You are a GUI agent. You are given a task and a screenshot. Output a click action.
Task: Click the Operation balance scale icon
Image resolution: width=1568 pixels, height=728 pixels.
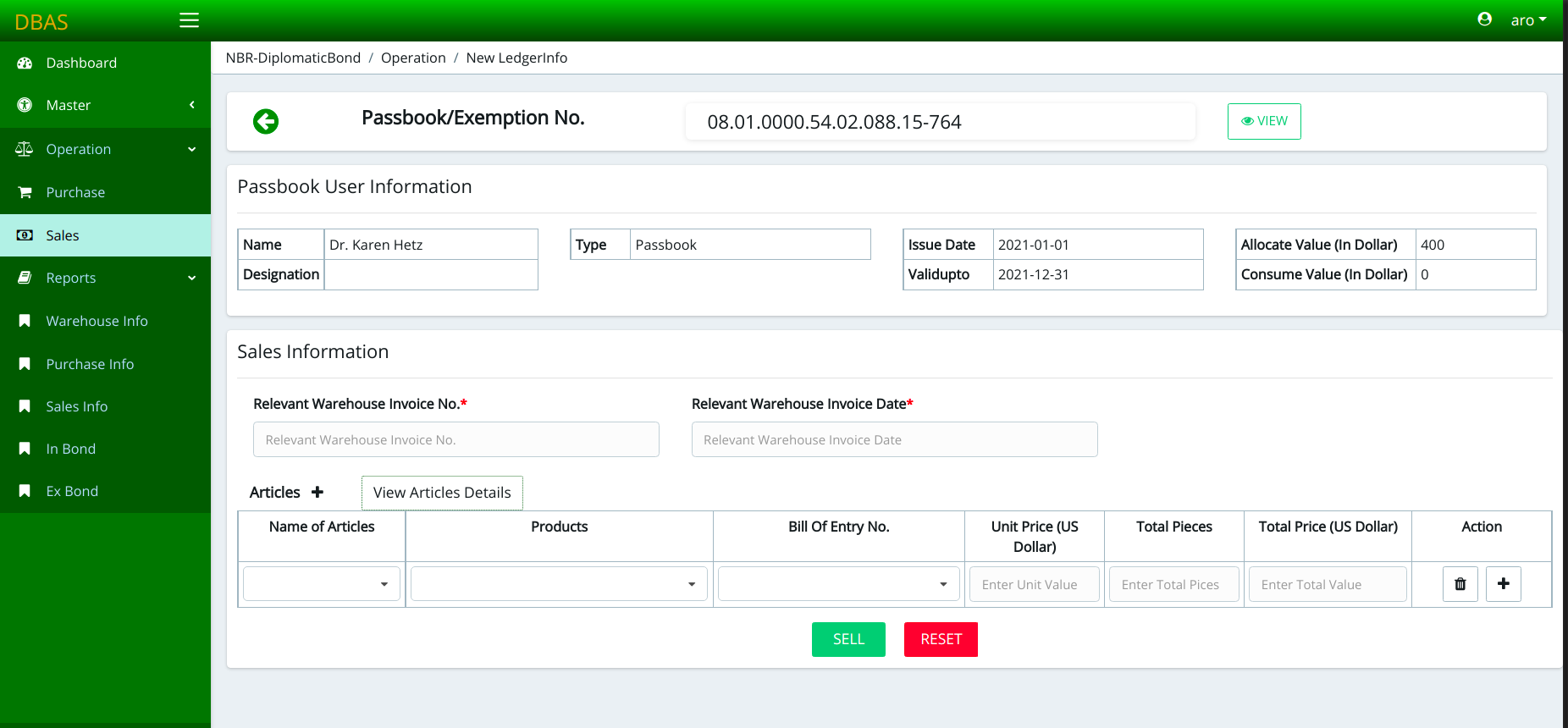tap(25, 149)
